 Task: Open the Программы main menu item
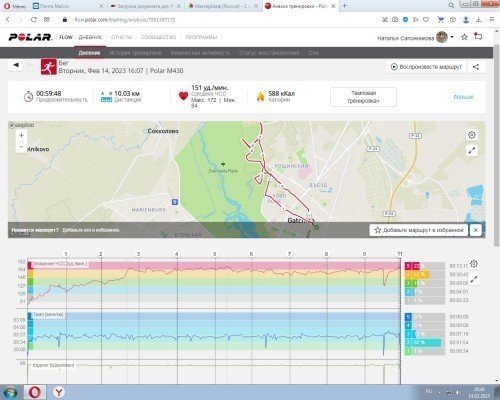pyautogui.click(x=201, y=37)
